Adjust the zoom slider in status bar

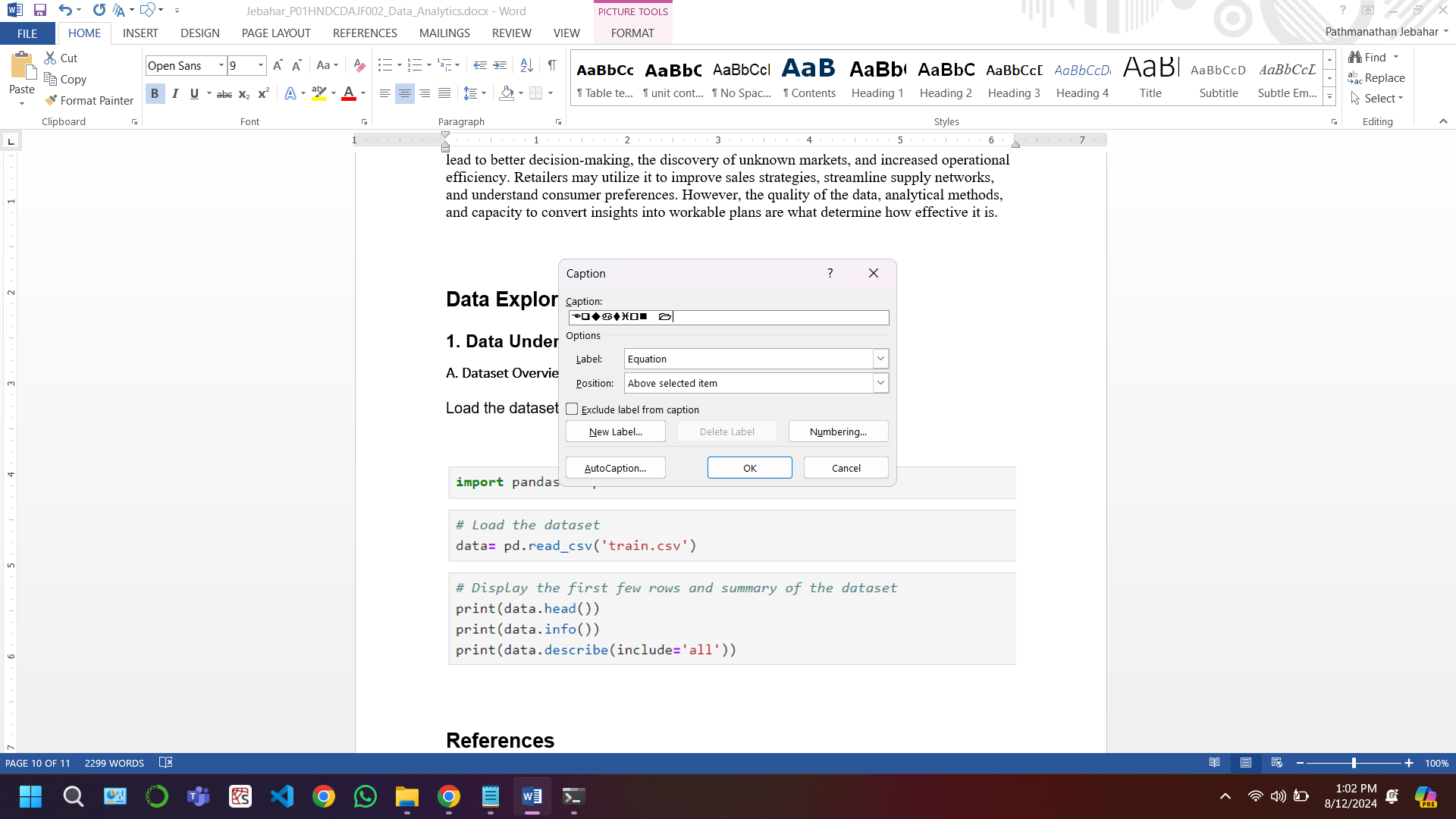pos(1354,763)
